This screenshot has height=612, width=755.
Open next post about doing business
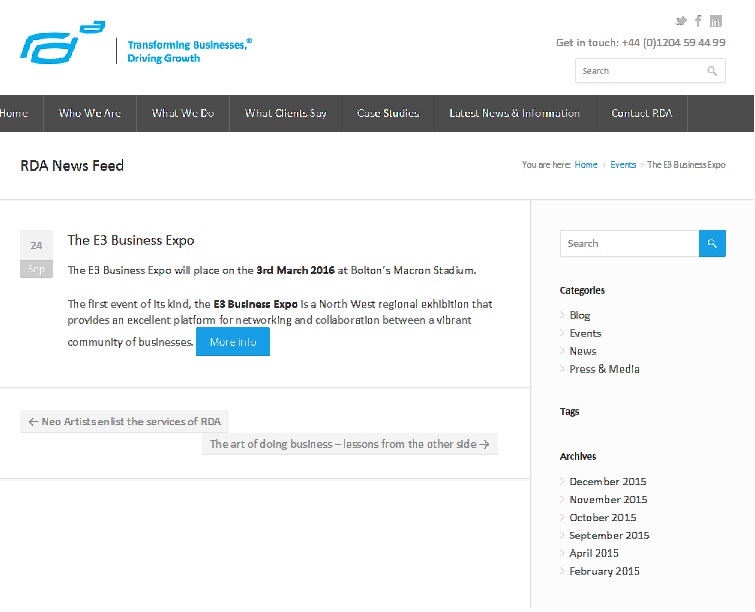[x=349, y=444]
